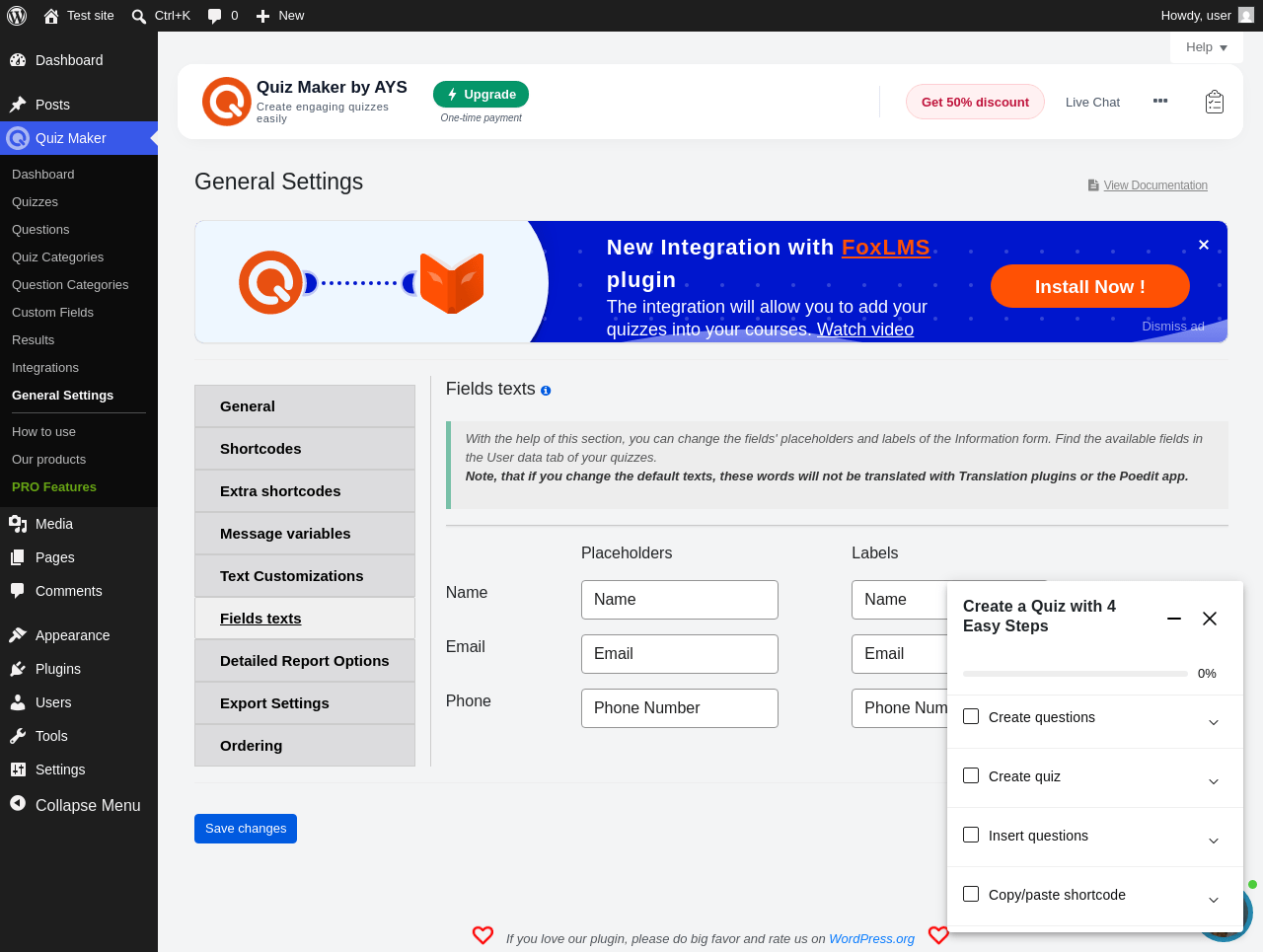The image size is (1263, 952).
Task: Click the WordPress.org rating link
Action: pos(872,939)
